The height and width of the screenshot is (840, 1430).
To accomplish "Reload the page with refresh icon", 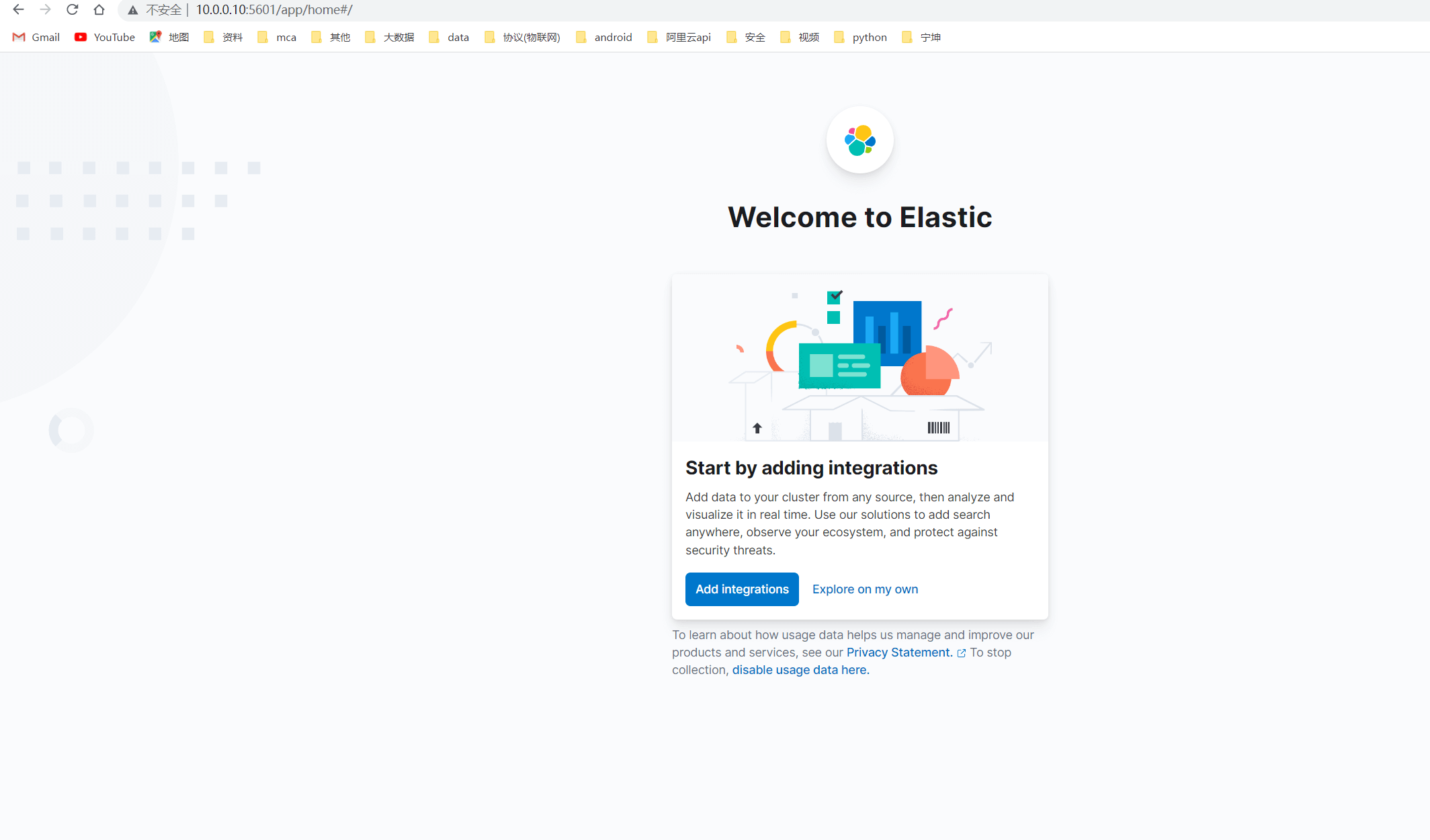I will [x=72, y=9].
